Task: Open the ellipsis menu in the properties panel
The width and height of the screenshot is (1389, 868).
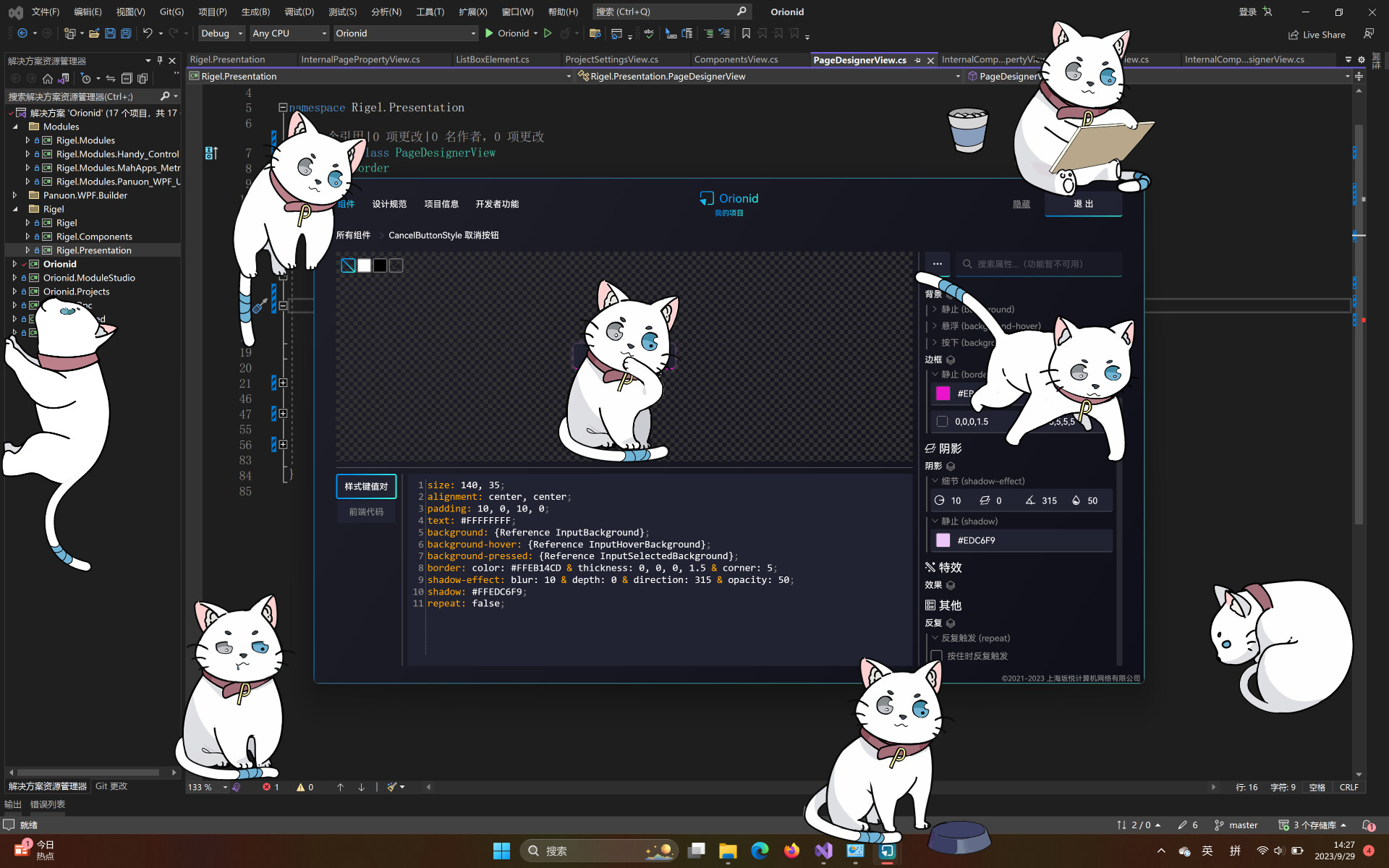Action: [x=938, y=264]
